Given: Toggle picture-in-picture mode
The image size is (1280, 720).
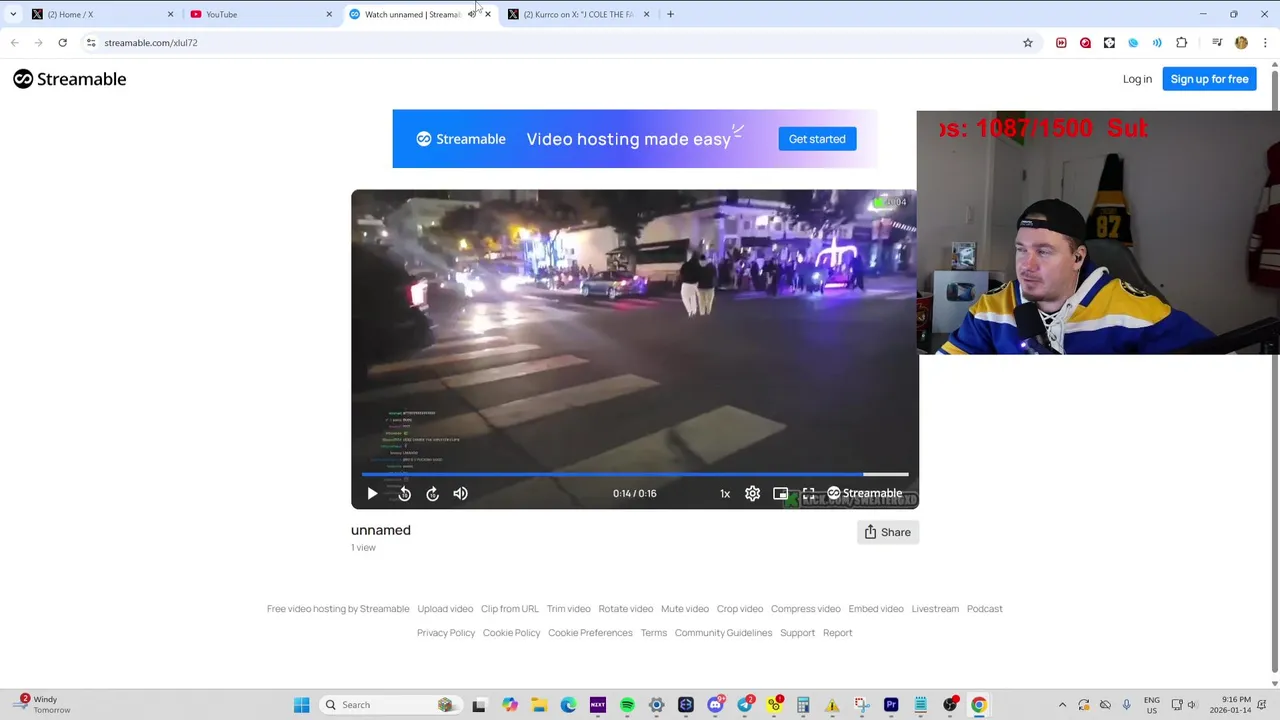Looking at the screenshot, I should tap(780, 493).
